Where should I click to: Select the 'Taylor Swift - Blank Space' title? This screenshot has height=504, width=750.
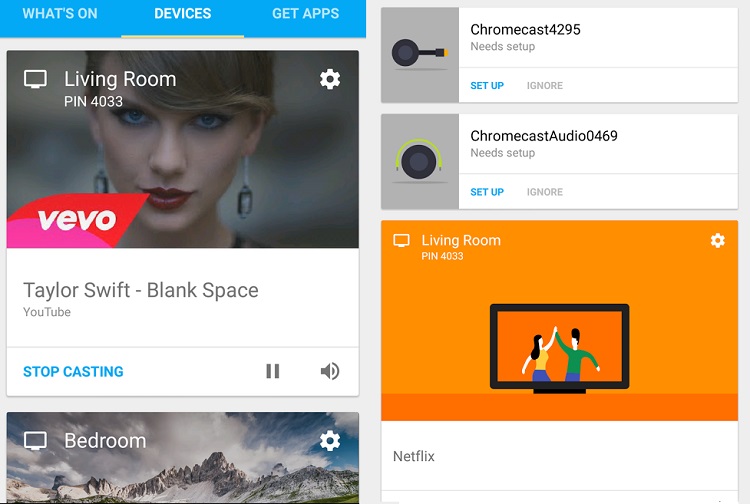coord(141,290)
